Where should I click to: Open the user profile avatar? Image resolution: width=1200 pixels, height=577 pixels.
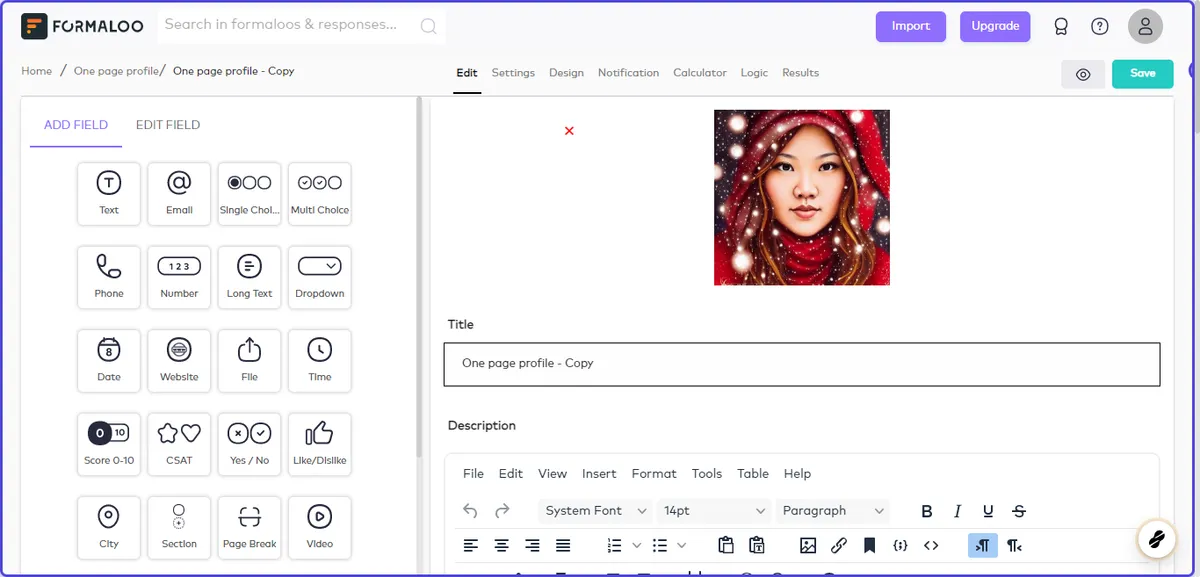point(1145,26)
